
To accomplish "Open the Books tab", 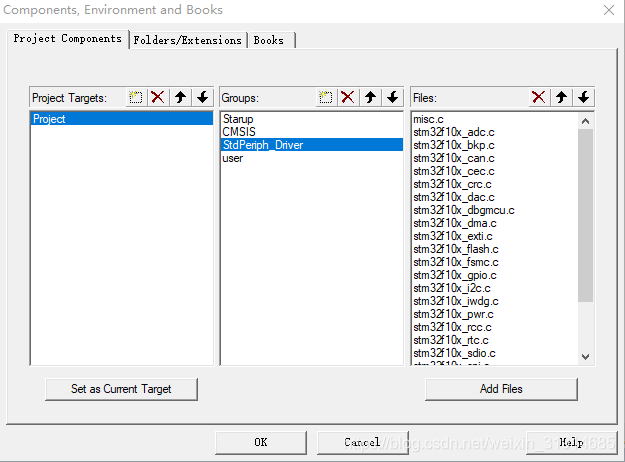I will point(271,40).
